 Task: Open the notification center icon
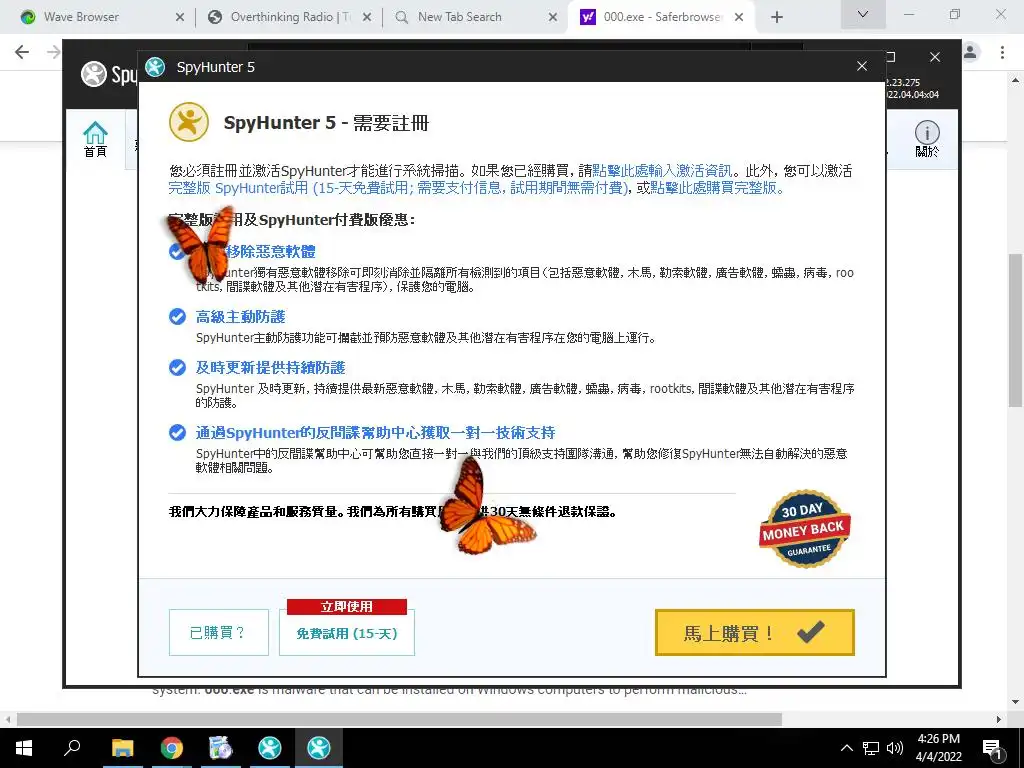(993, 748)
